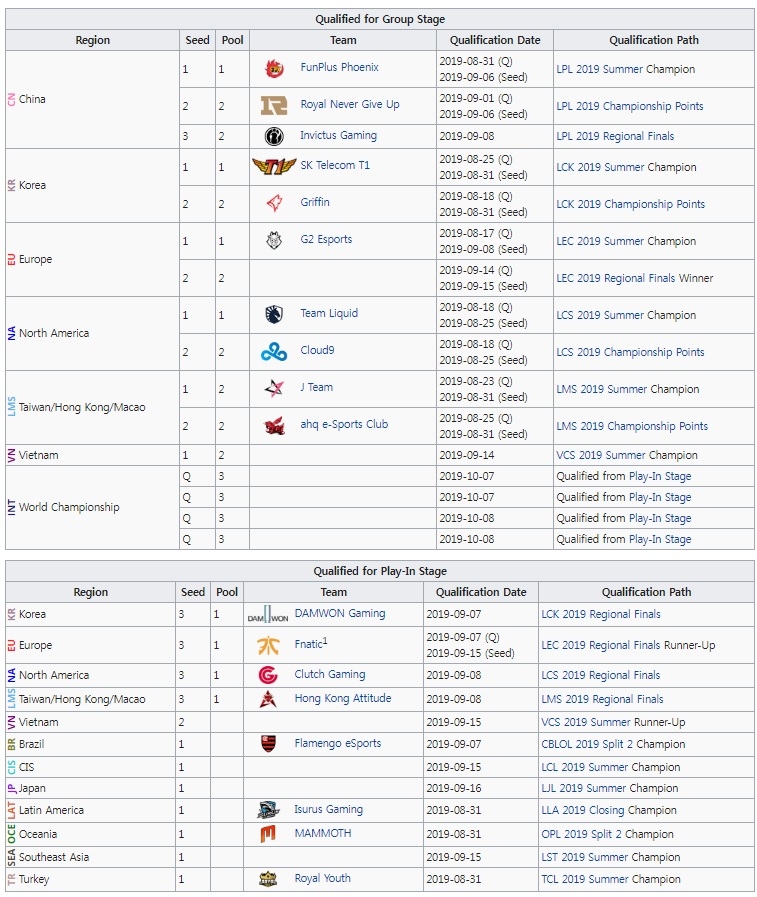The image size is (757, 897).
Task: Visit the Royal Youth team link
Action: [x=322, y=879]
